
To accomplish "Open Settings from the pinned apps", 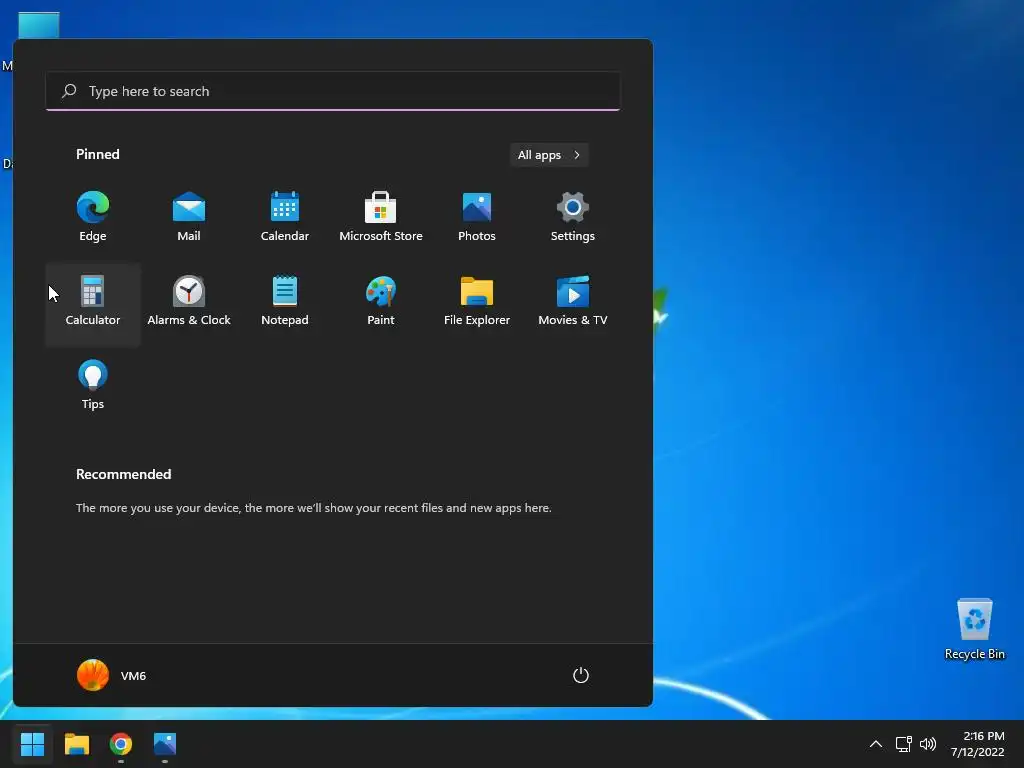I will point(573,218).
